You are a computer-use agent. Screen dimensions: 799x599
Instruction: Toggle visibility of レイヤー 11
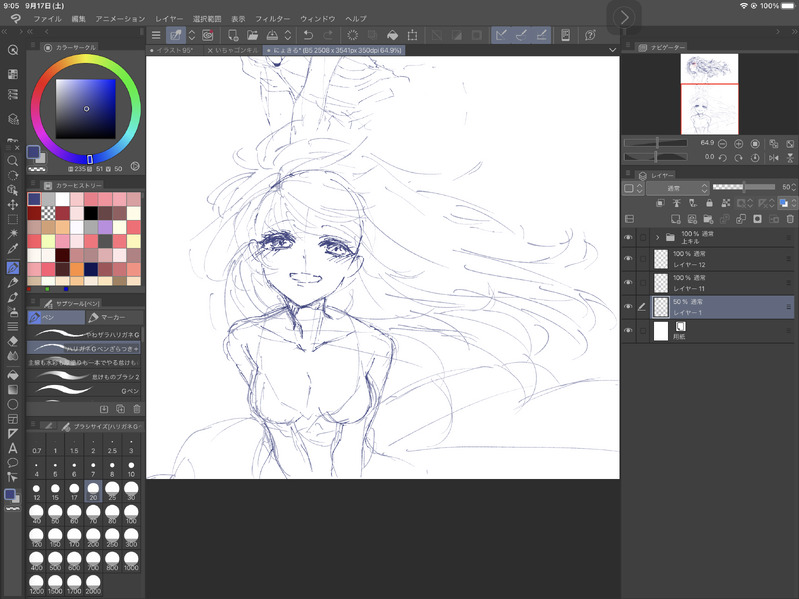(x=628, y=283)
